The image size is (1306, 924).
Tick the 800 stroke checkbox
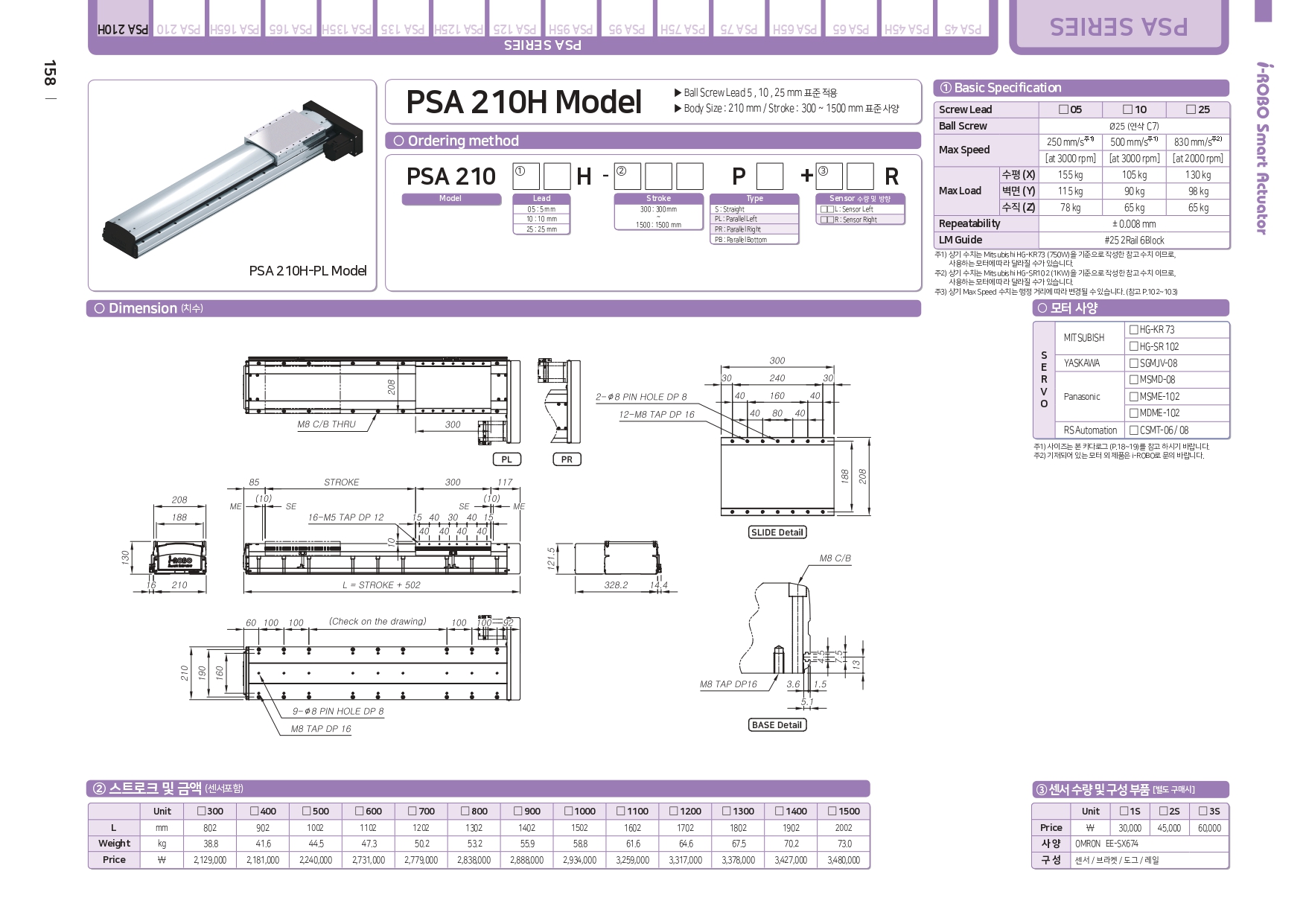465,811
